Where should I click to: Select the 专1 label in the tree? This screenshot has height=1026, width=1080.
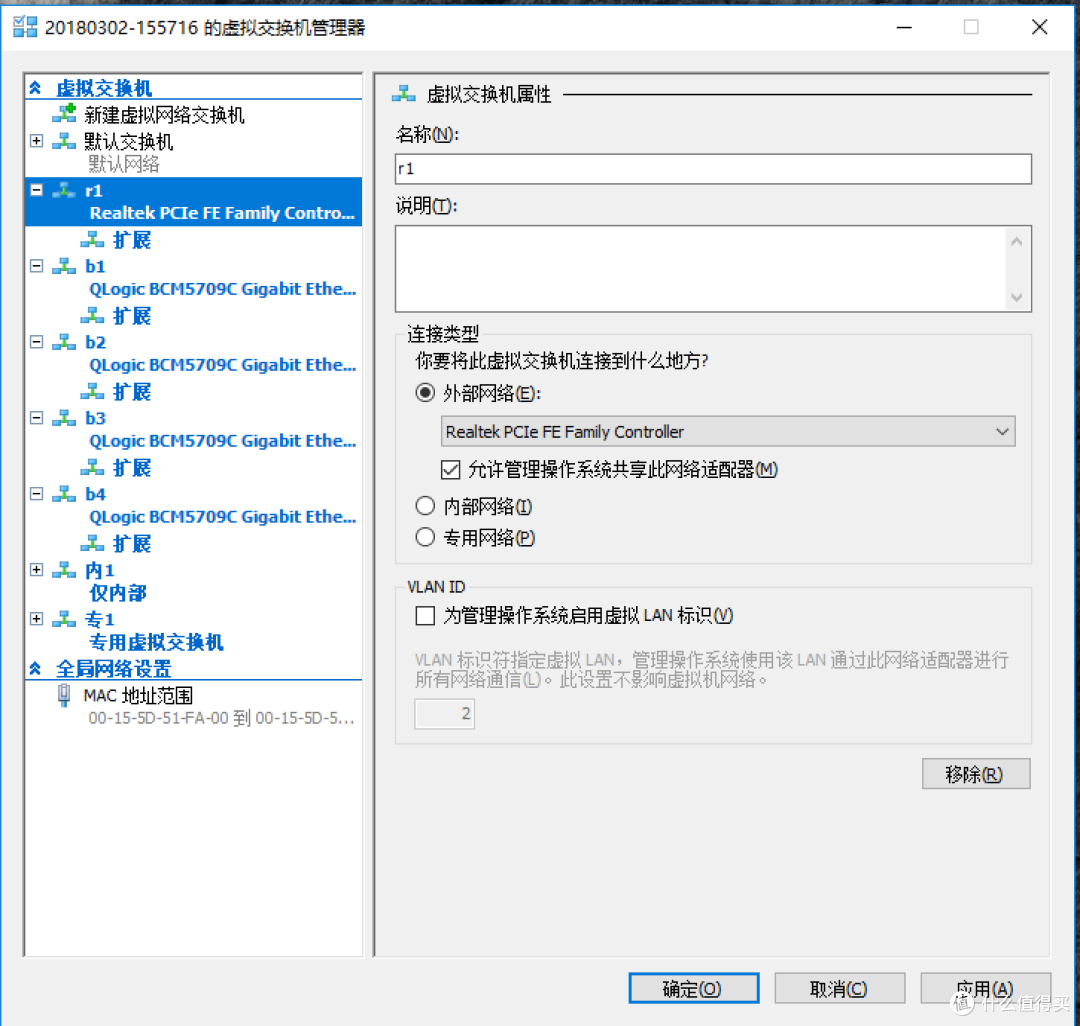click(x=100, y=619)
